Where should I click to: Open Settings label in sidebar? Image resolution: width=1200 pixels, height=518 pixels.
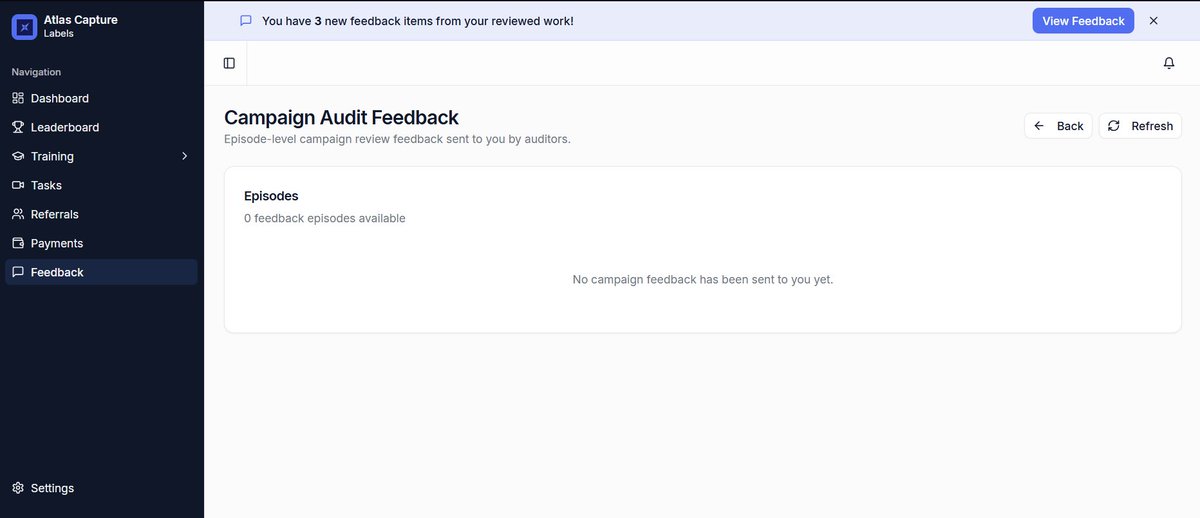point(52,488)
